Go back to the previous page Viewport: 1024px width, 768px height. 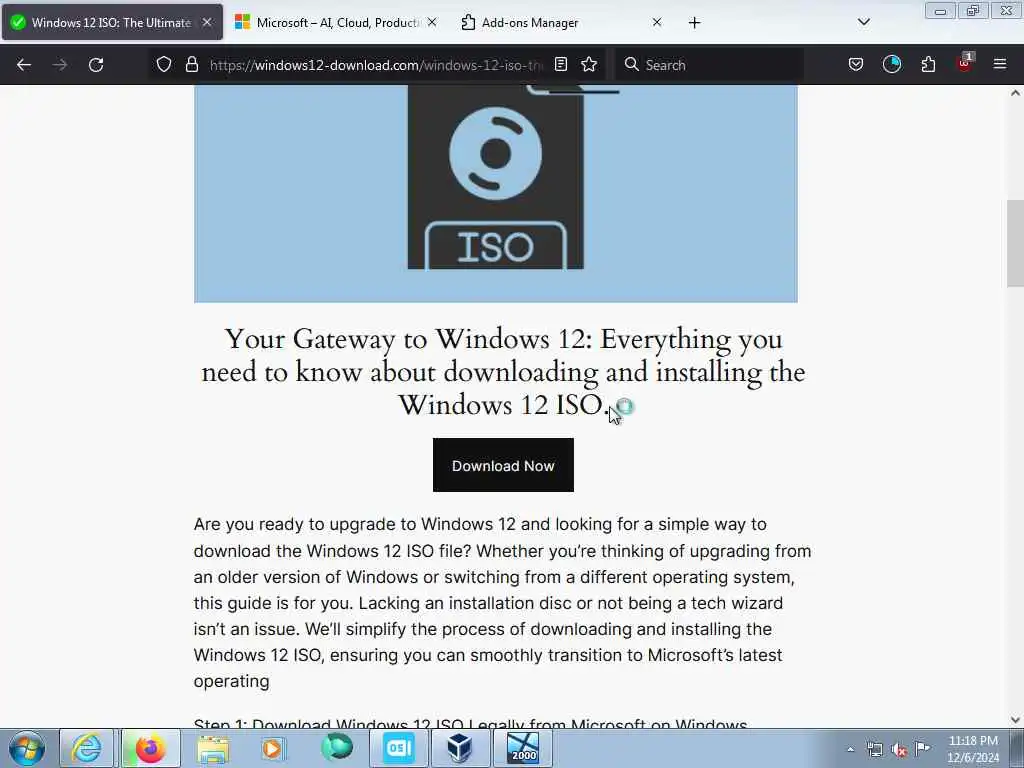[24, 65]
